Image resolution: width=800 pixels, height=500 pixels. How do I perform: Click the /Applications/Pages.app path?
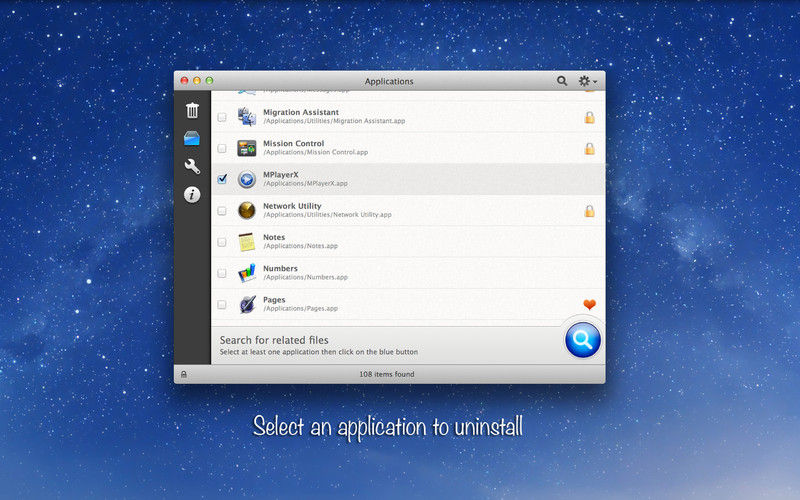[301, 308]
